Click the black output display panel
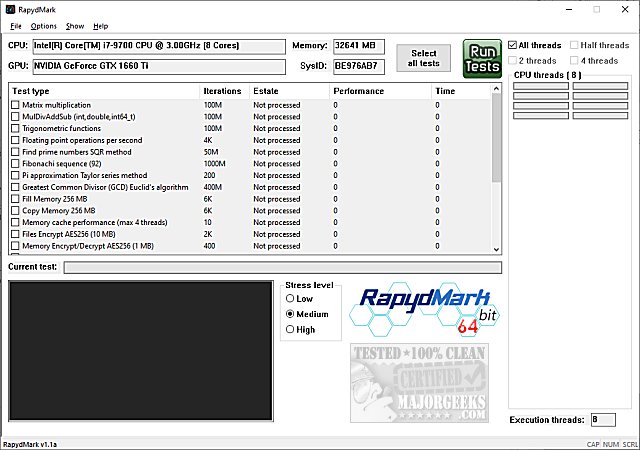The image size is (640, 450). (141, 351)
